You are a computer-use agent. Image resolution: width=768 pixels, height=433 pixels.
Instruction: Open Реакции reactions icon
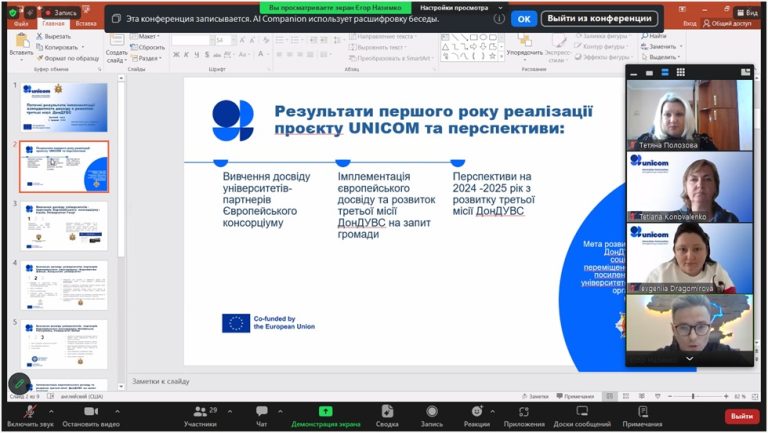point(477,411)
